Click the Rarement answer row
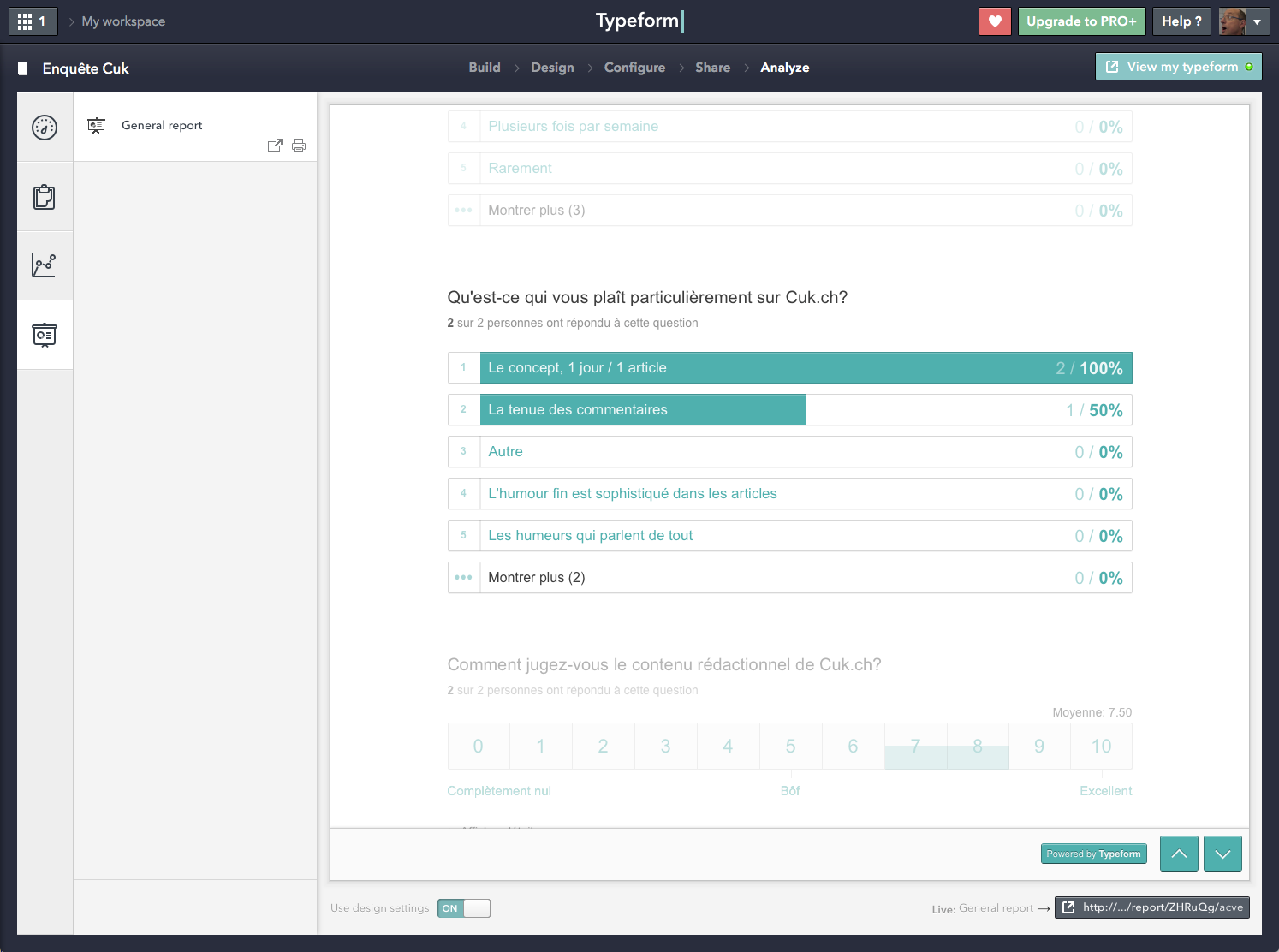The image size is (1279, 952). click(x=789, y=169)
